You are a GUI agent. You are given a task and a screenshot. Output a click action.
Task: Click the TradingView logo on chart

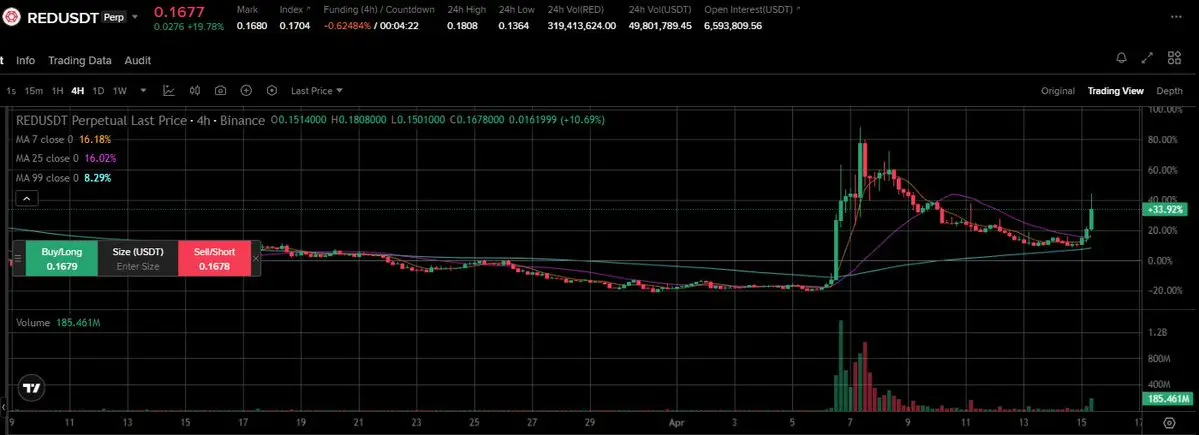[31, 388]
